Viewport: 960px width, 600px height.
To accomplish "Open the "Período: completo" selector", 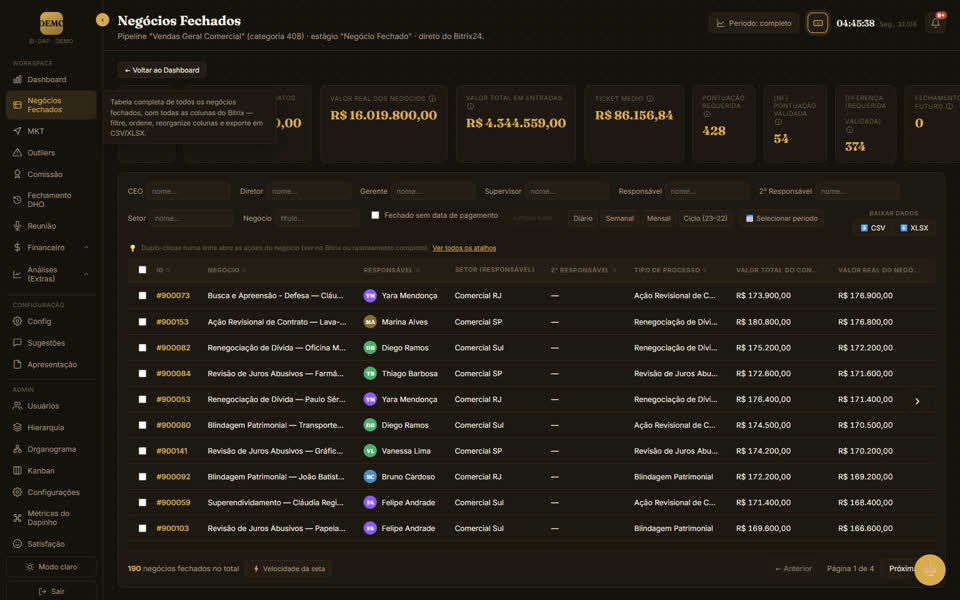I will [754, 23].
